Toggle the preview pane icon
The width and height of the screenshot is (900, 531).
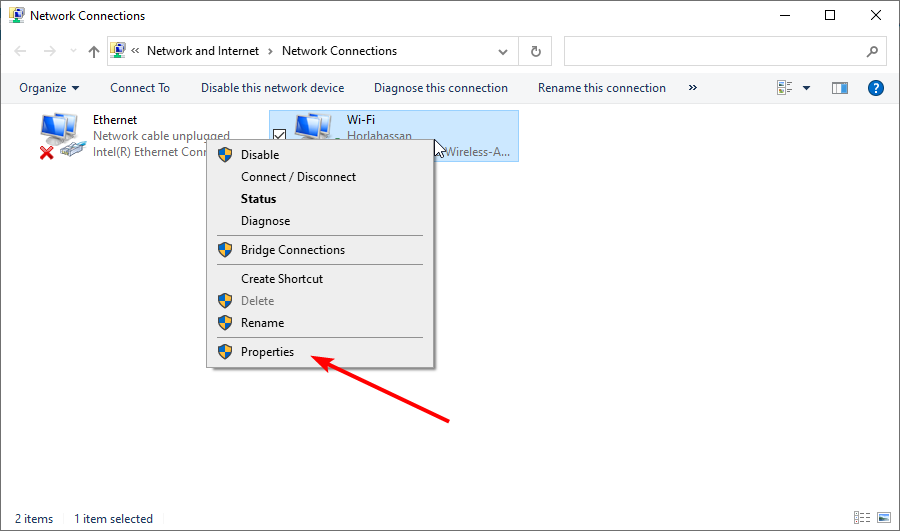pos(840,88)
